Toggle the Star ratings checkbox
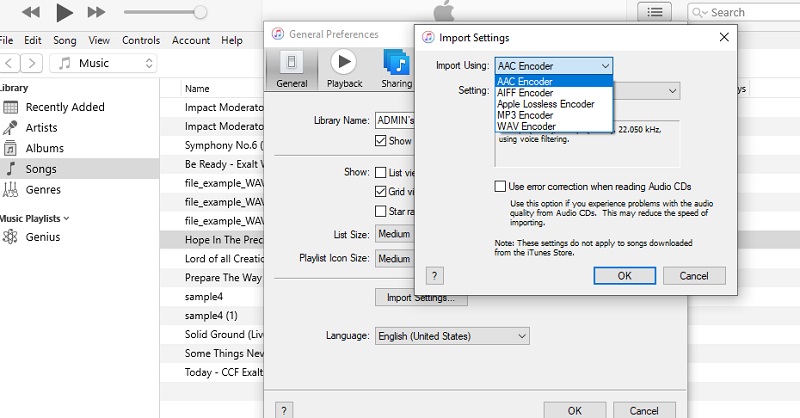The width and height of the screenshot is (800, 418). (x=381, y=211)
